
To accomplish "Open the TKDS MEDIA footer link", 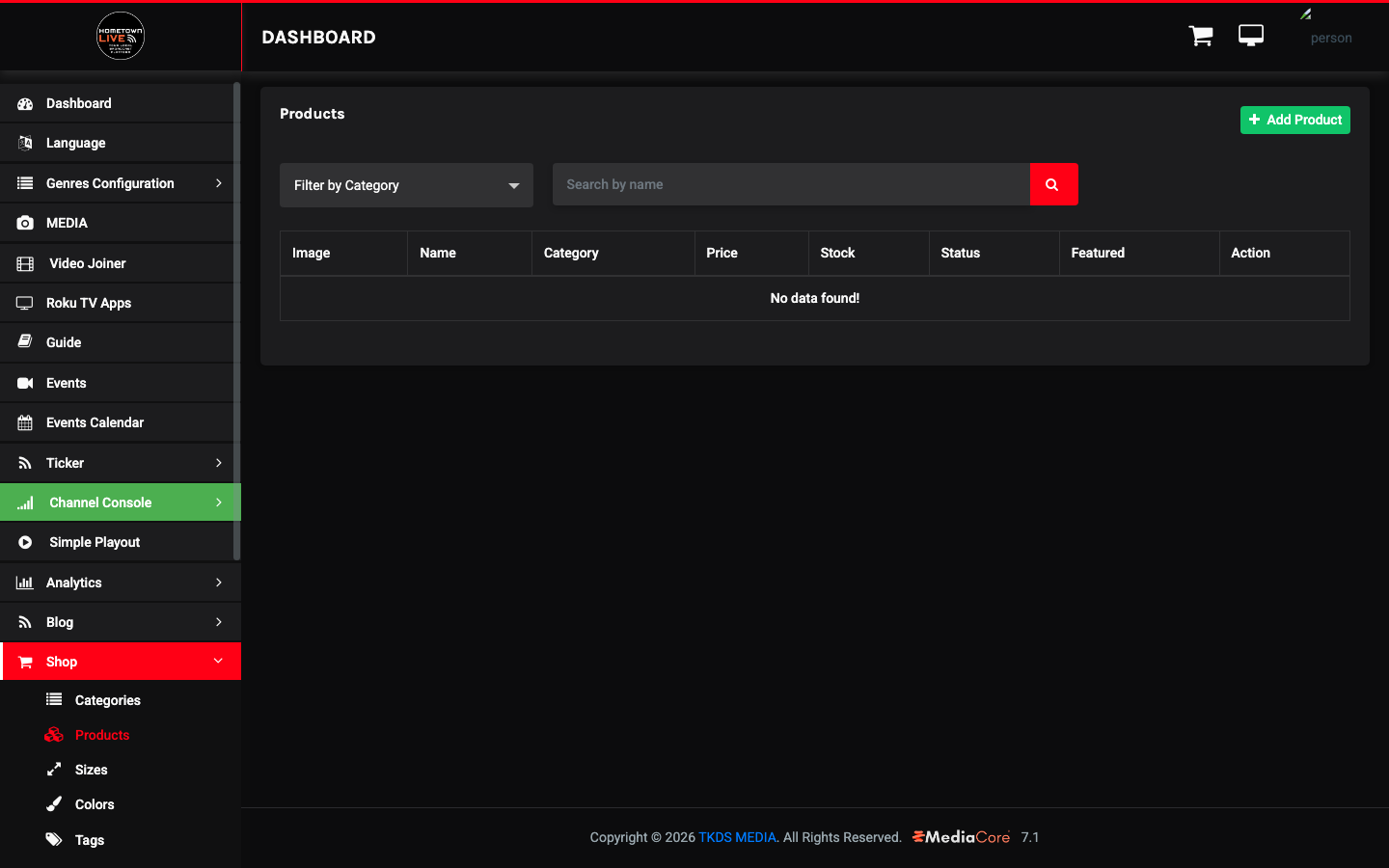I will (x=737, y=837).
